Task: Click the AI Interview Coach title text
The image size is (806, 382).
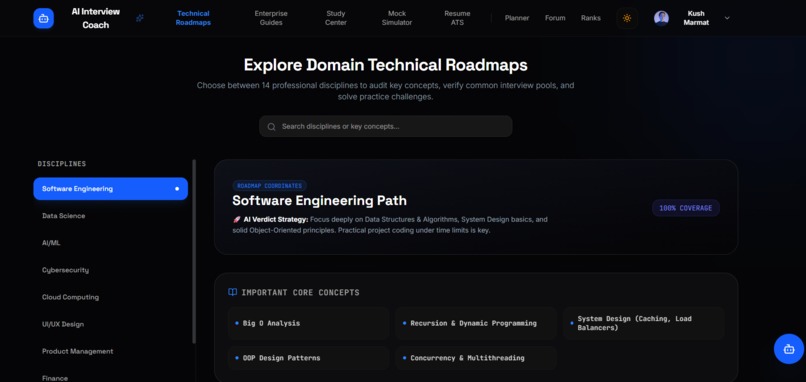Action: (96, 18)
